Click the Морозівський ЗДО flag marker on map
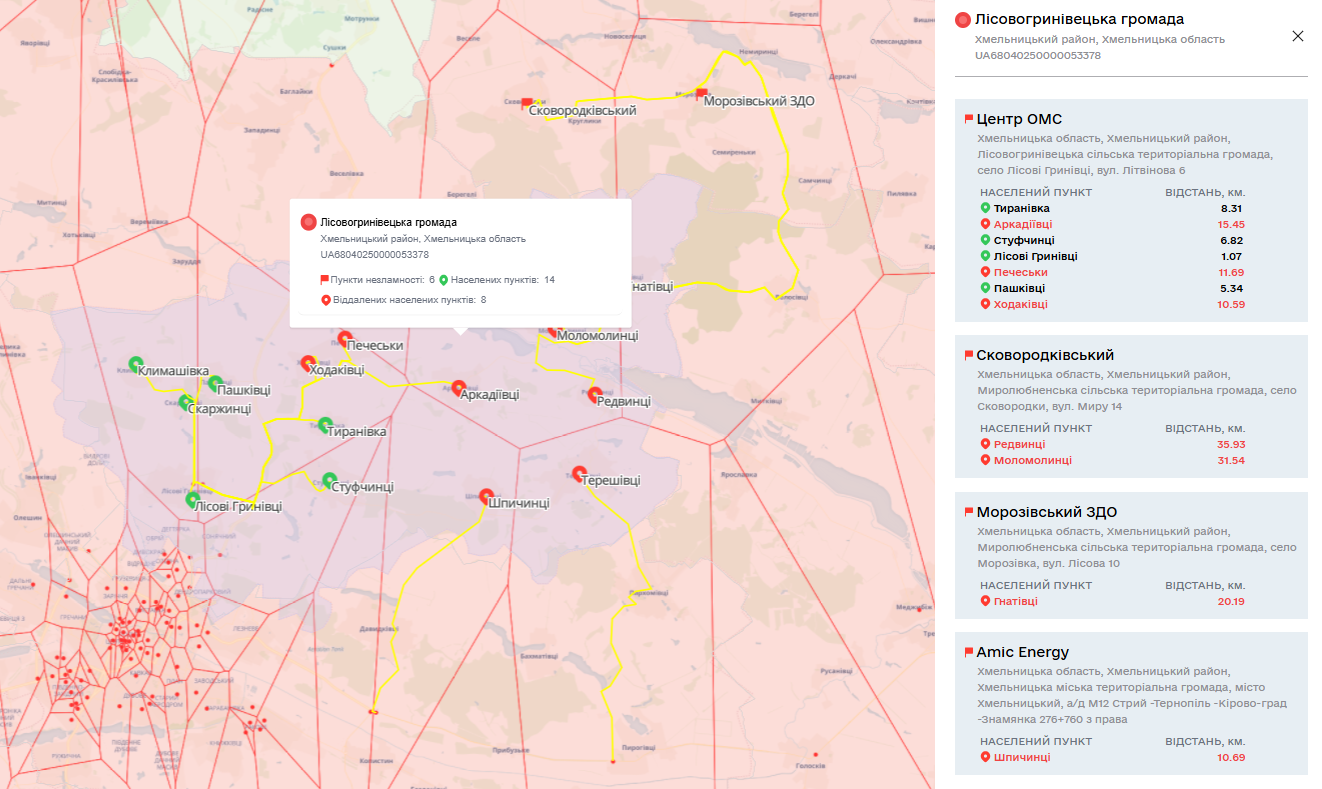The image size is (1322, 789). pos(701,95)
